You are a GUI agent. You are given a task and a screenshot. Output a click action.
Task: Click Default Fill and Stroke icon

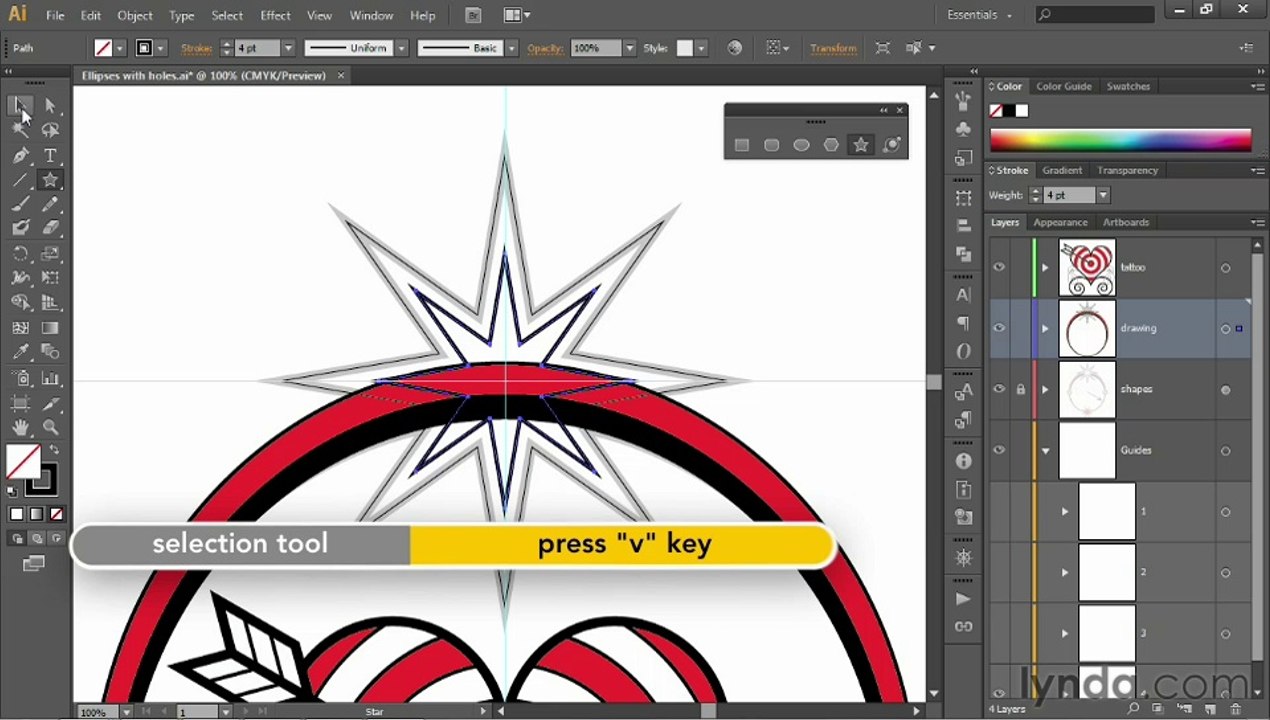click(x=13, y=490)
